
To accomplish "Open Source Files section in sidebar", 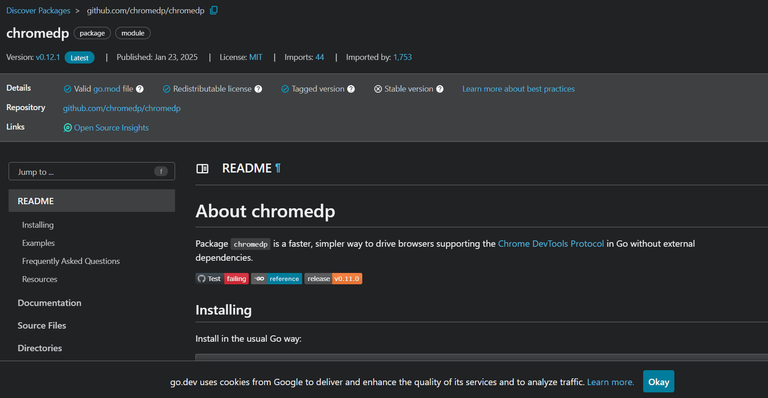I will (x=42, y=326).
